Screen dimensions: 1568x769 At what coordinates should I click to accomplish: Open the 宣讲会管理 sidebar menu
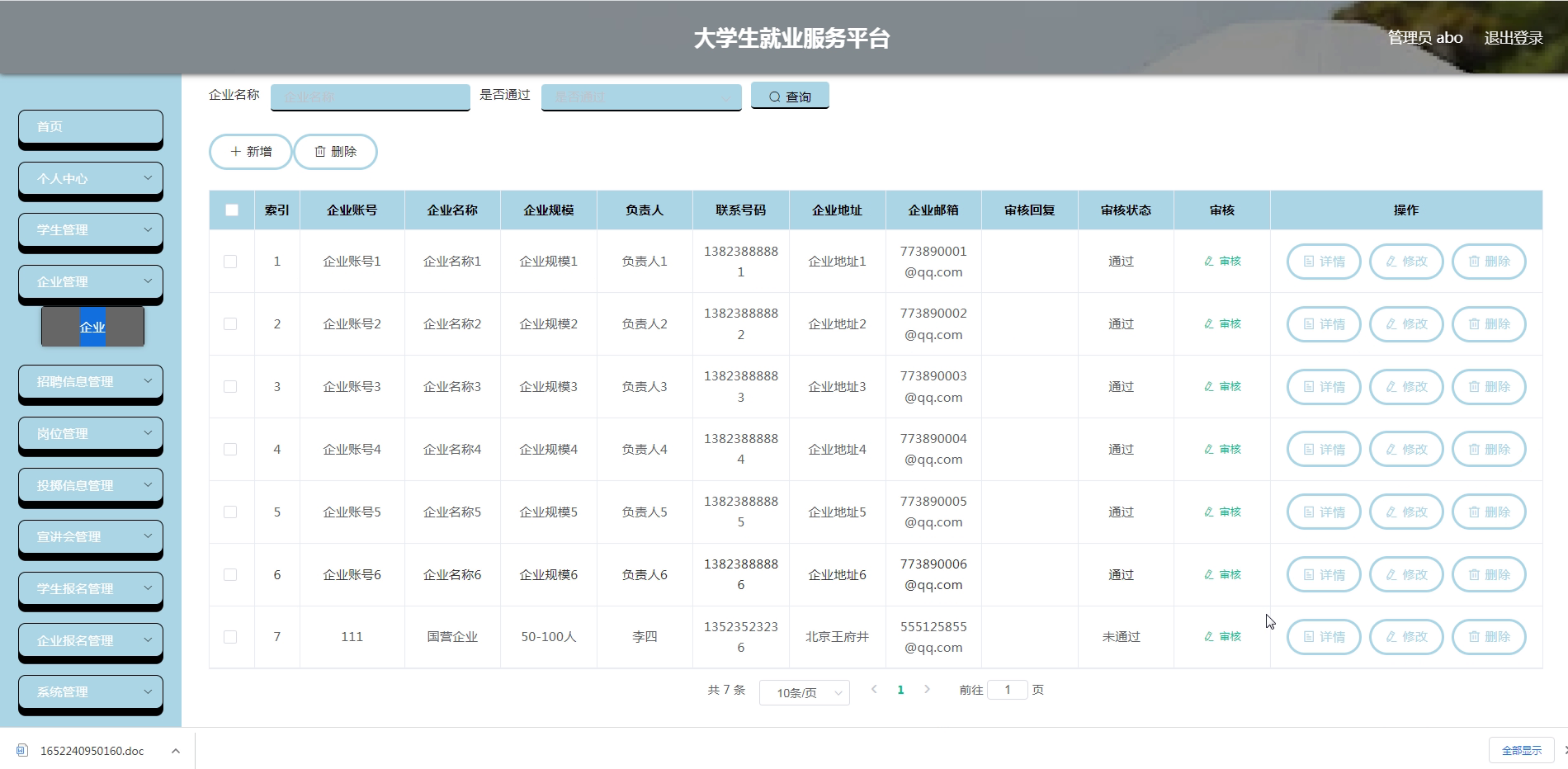[91, 537]
